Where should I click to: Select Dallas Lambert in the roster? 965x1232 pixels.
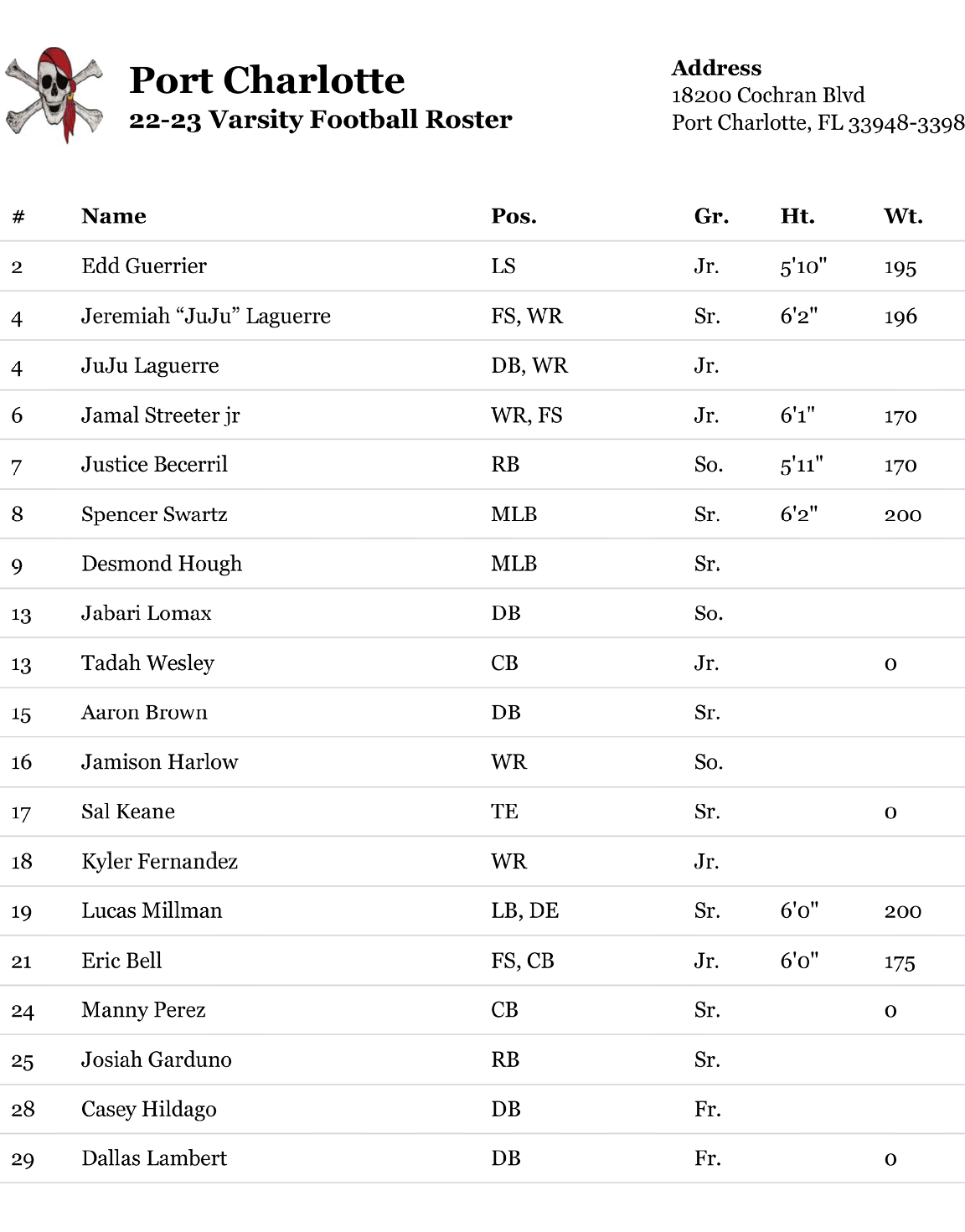[154, 1158]
